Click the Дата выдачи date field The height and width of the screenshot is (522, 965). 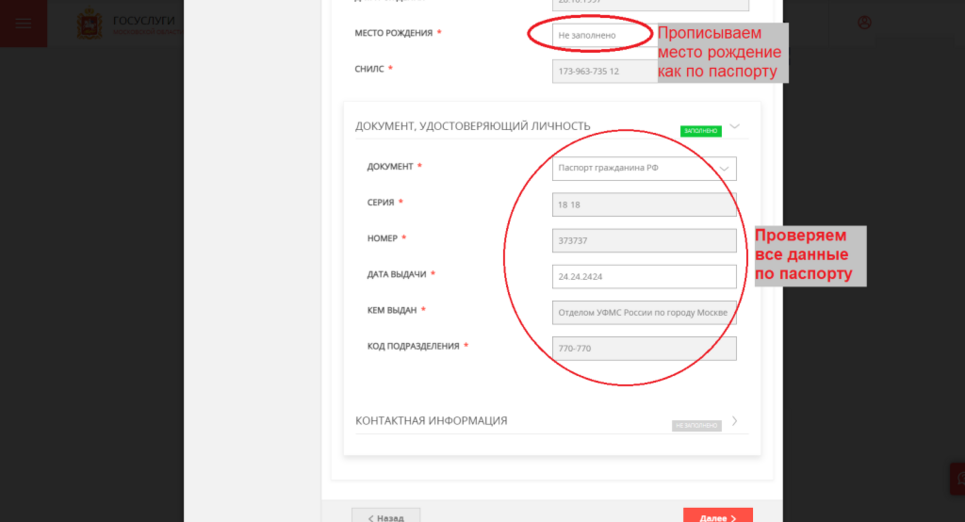coord(644,276)
